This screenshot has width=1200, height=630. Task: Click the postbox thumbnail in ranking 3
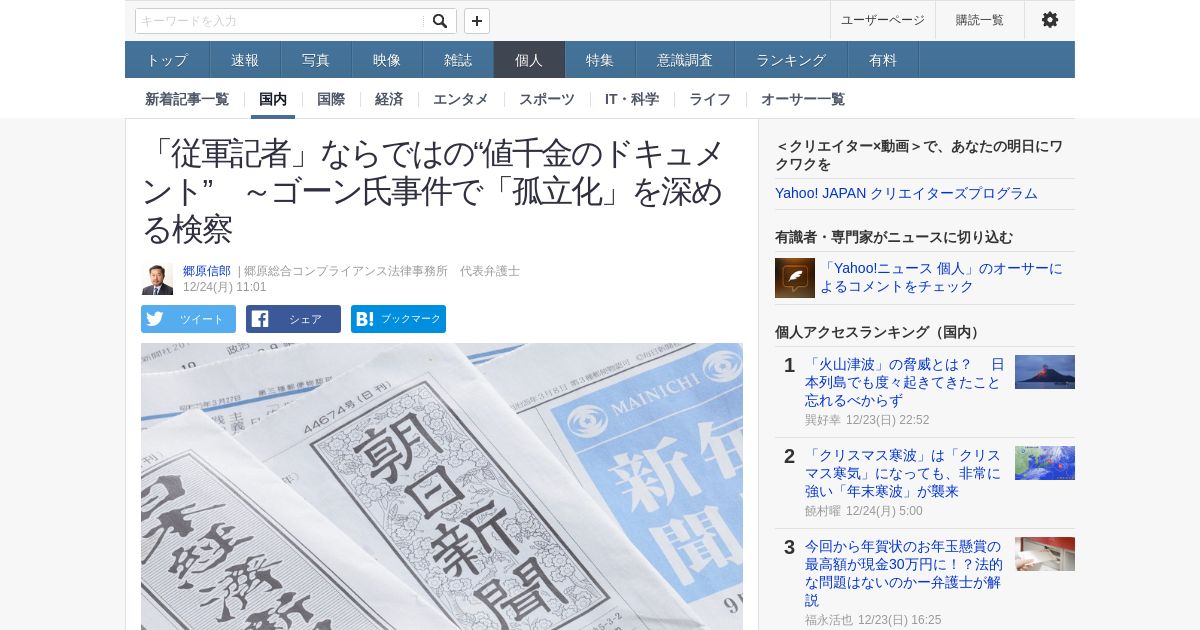(x=1045, y=554)
